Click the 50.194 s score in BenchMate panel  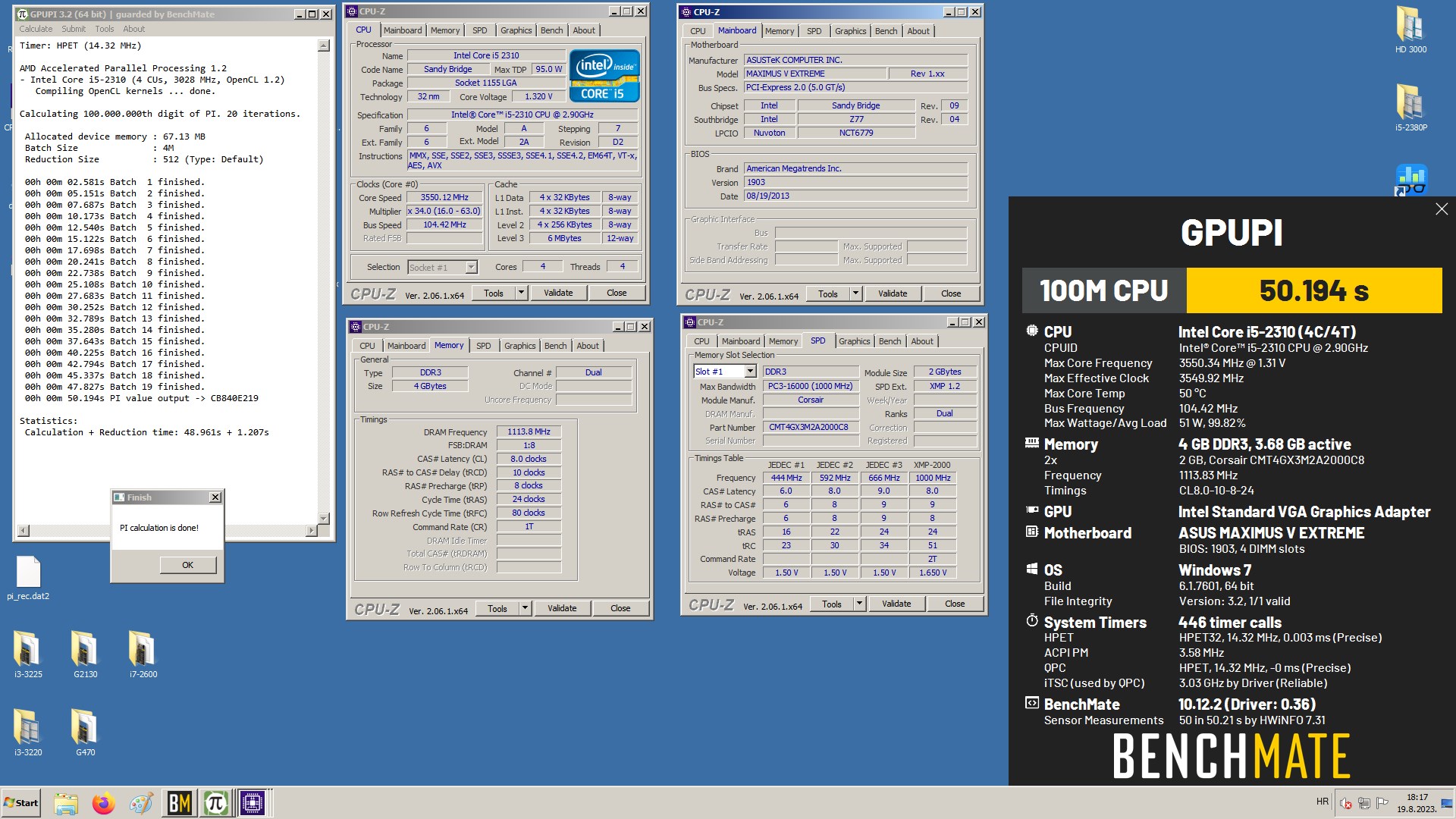click(1313, 290)
